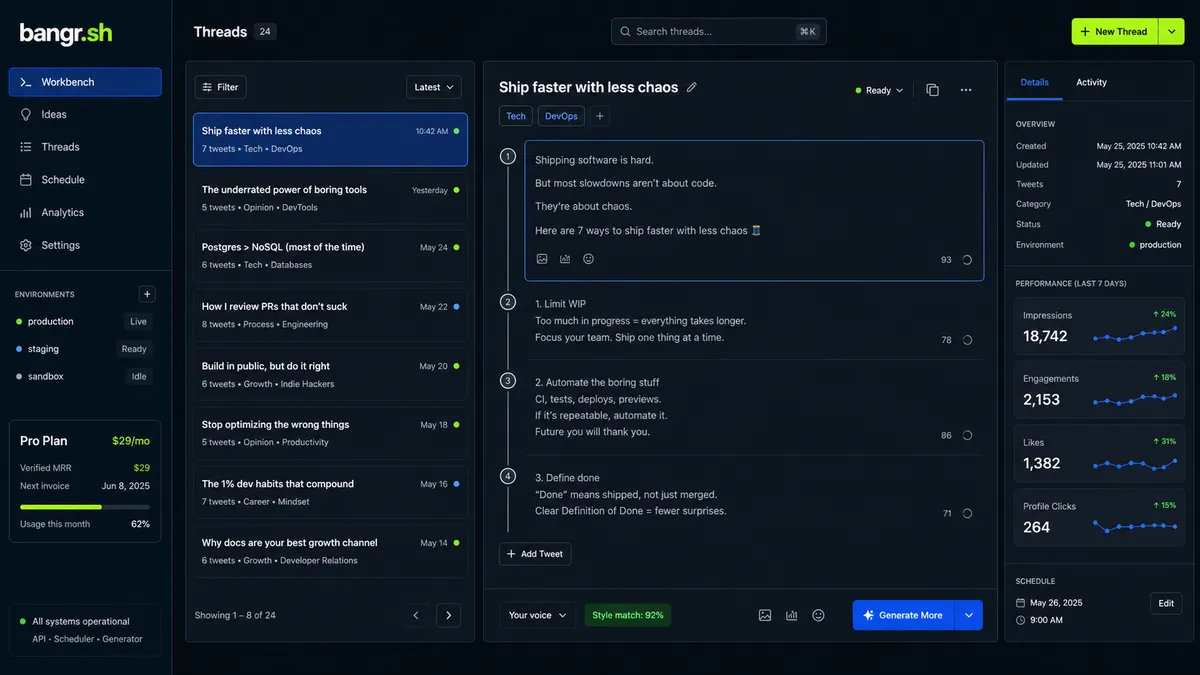
Task: Open thread 'How I review PRs that don't suck'
Action: (x=330, y=314)
